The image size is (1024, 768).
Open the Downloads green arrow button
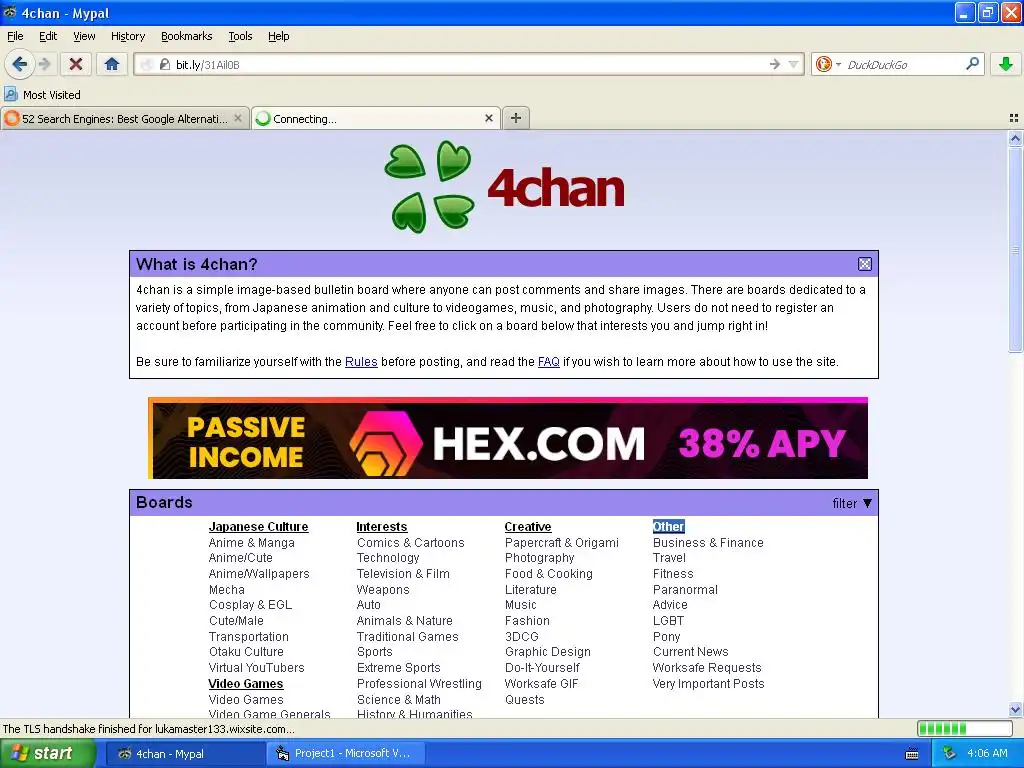click(x=1006, y=64)
